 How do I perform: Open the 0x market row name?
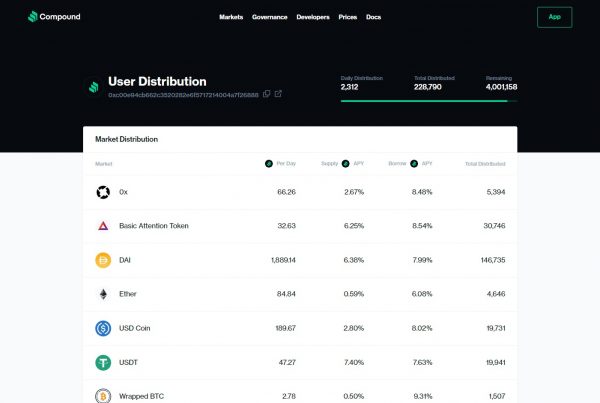[x=123, y=192]
